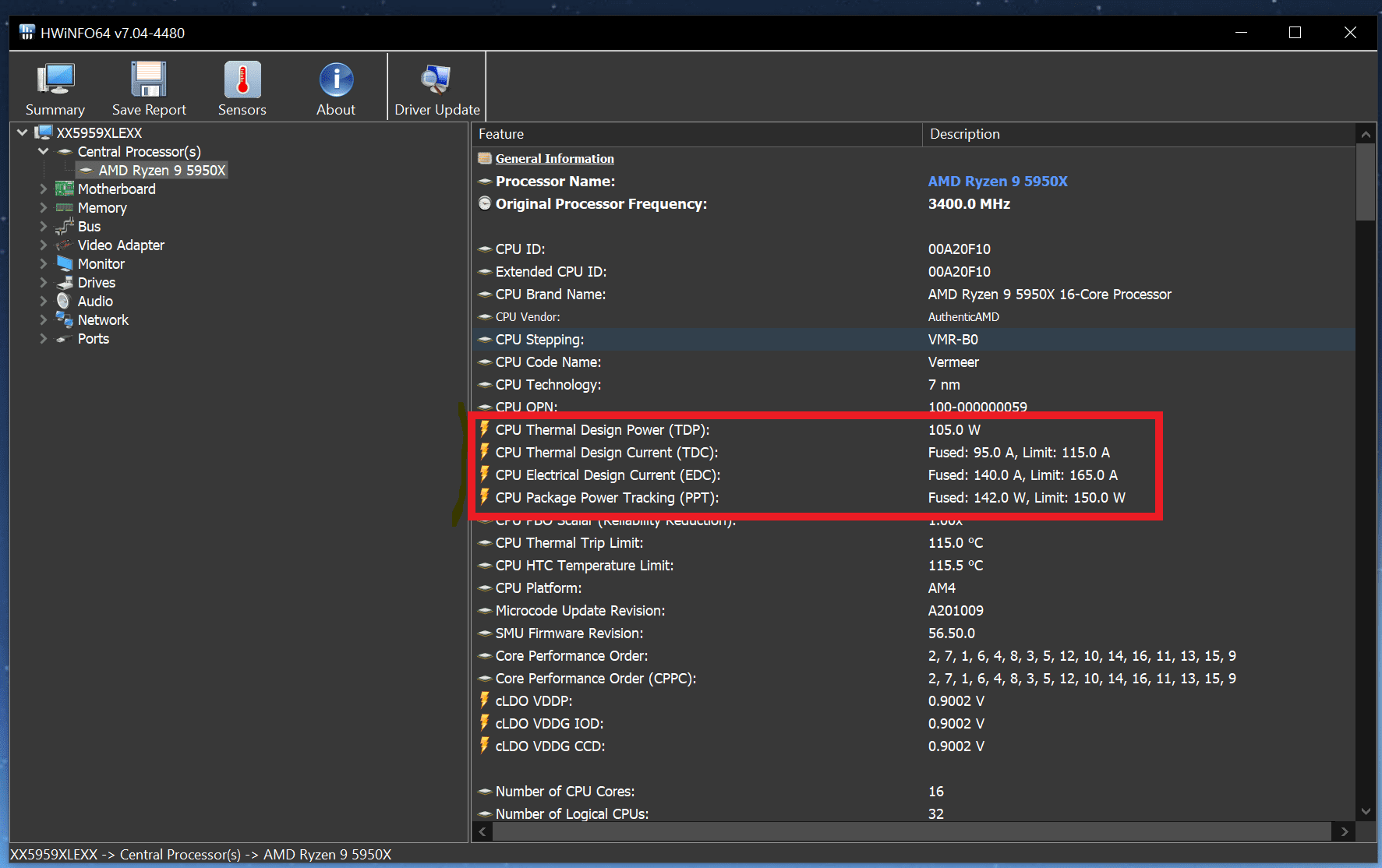Open the General Information heading link
The image size is (1382, 868).
tap(554, 159)
